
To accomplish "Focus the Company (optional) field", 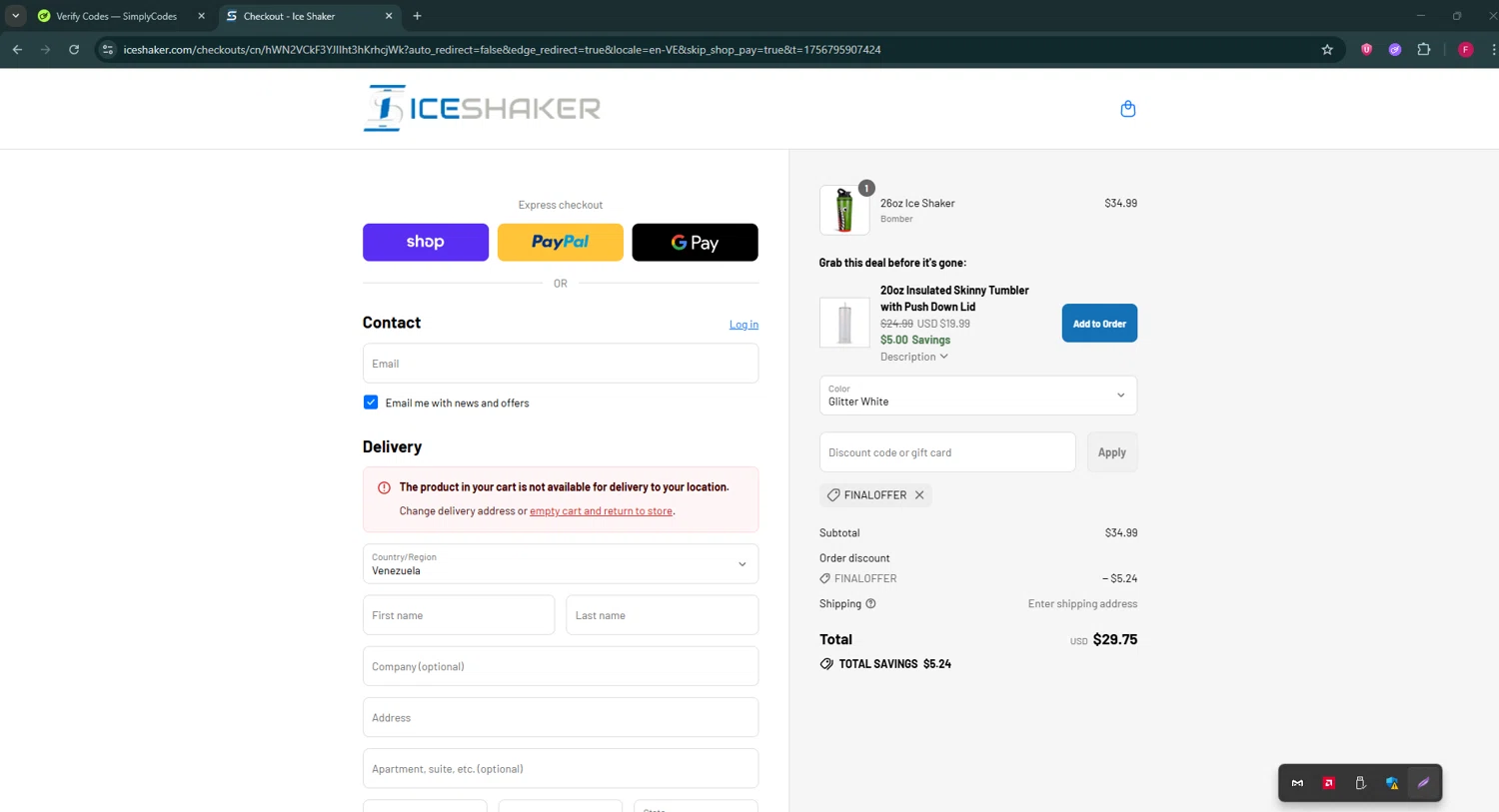I will (561, 666).
